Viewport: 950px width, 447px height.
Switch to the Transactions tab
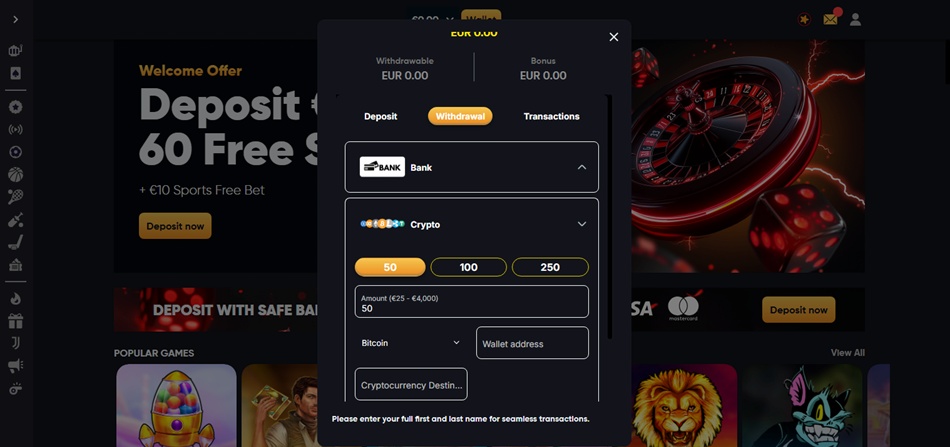[x=551, y=116]
